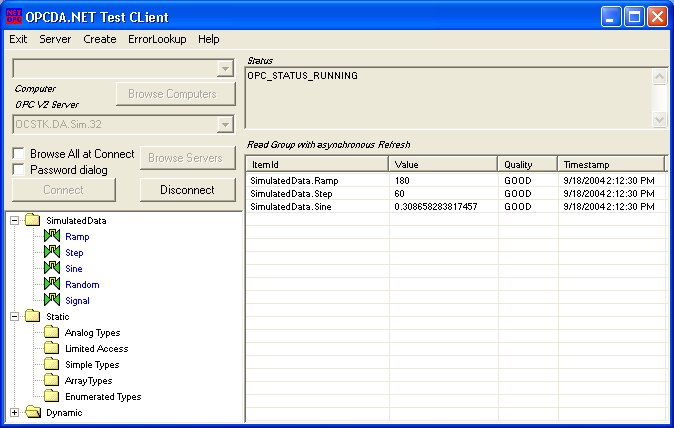This screenshot has width=674, height=428.
Task: Select the Analog Types folder icon
Action: pyautogui.click(x=52, y=333)
